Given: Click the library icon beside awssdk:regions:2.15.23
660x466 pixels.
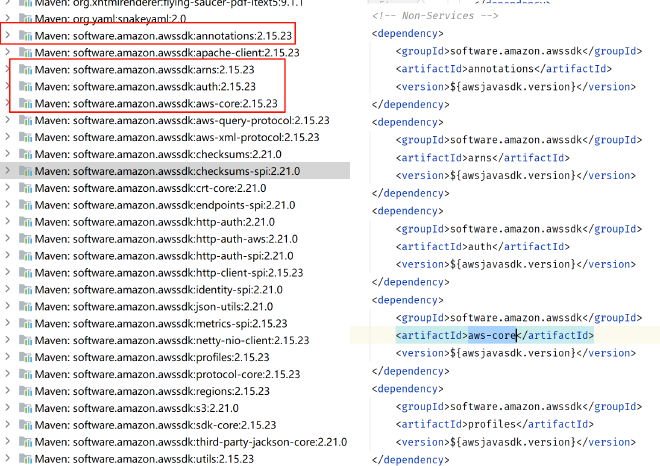Looking at the screenshot, I should [x=25, y=391].
